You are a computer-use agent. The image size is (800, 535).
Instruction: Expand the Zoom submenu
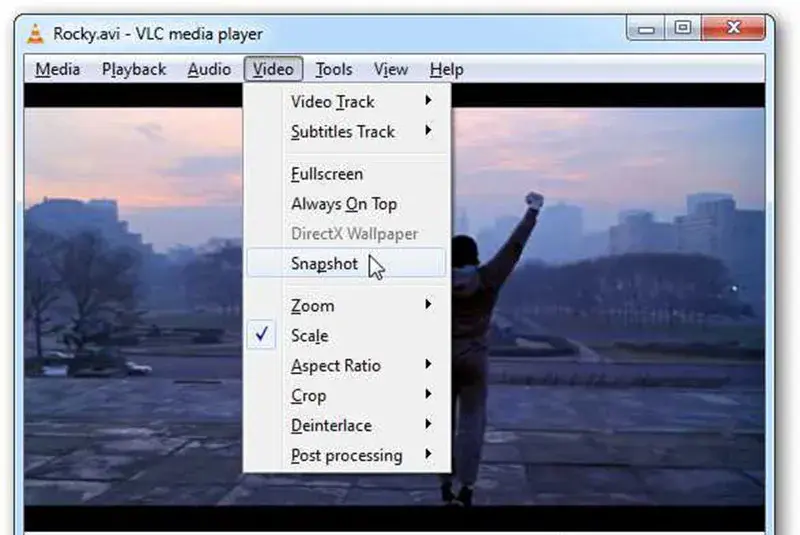(x=347, y=305)
